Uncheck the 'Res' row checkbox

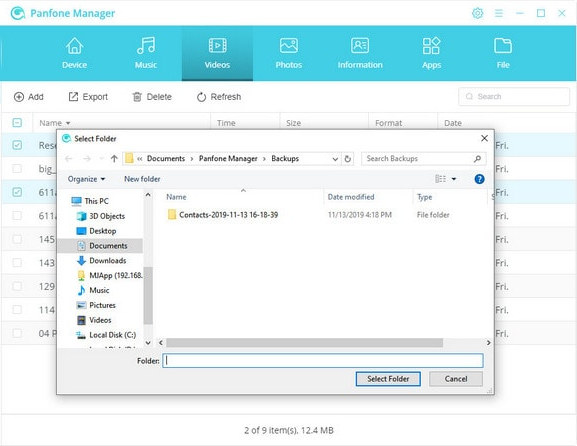point(17,145)
